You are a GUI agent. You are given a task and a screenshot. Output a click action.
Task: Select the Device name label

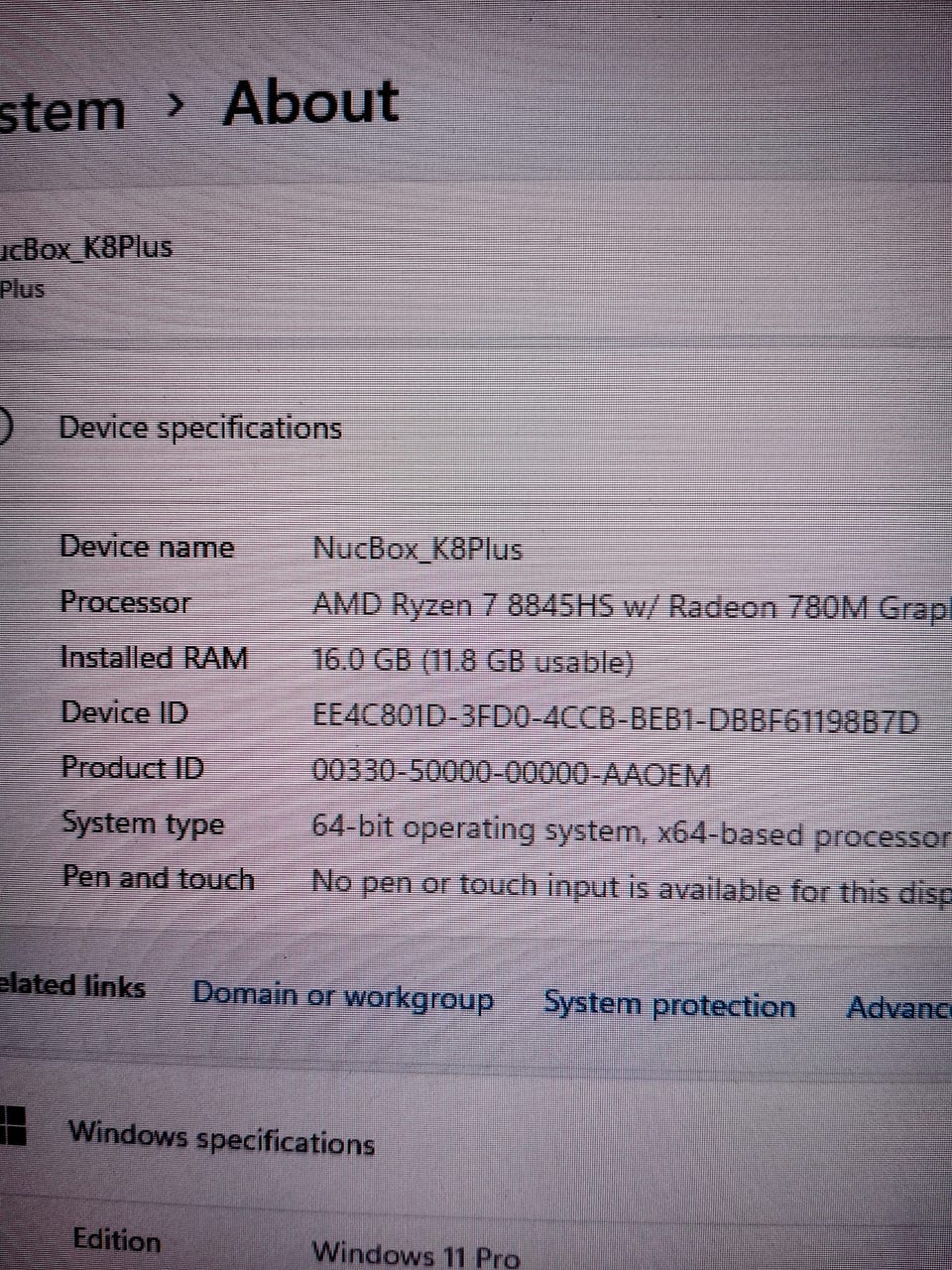click(147, 547)
